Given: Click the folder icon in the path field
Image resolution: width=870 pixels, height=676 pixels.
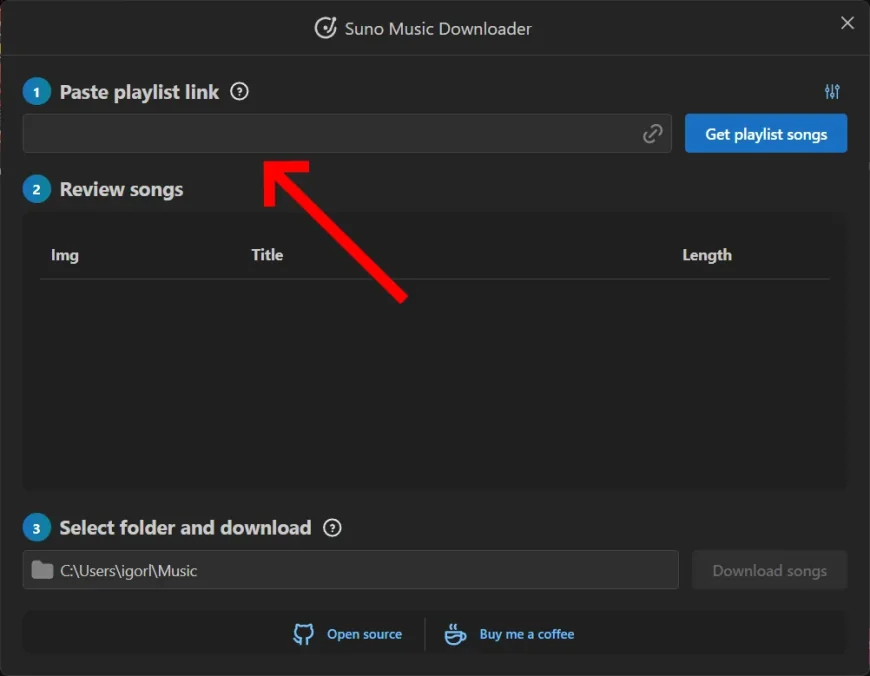Looking at the screenshot, I should coord(42,570).
